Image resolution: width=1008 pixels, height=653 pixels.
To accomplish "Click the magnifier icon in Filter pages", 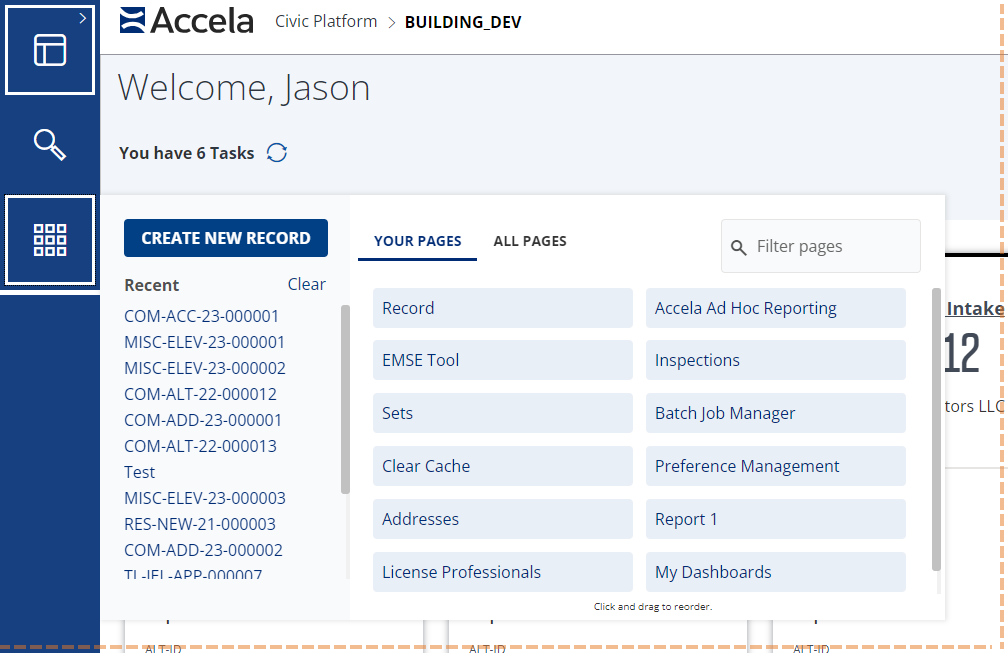I will click(x=739, y=247).
